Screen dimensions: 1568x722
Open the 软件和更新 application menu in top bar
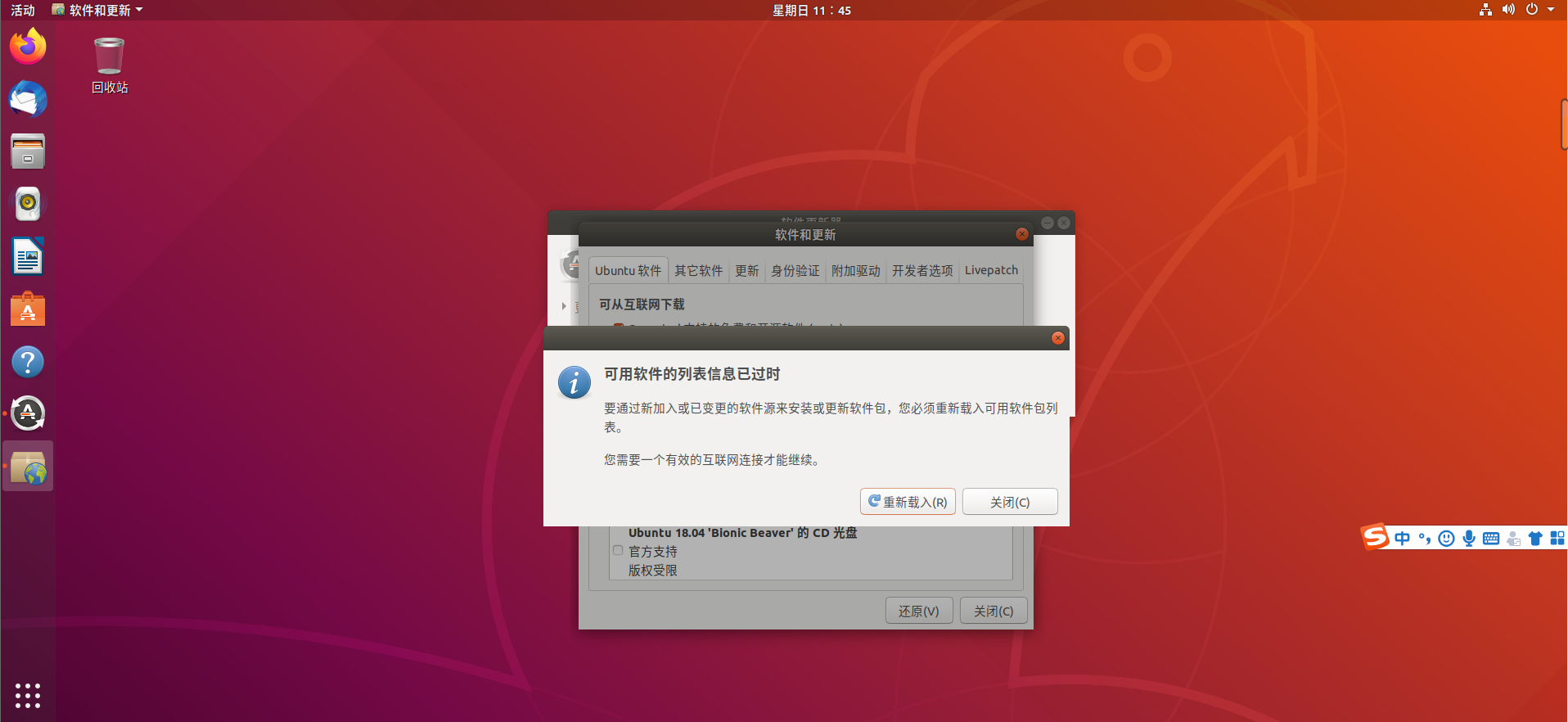(97, 10)
